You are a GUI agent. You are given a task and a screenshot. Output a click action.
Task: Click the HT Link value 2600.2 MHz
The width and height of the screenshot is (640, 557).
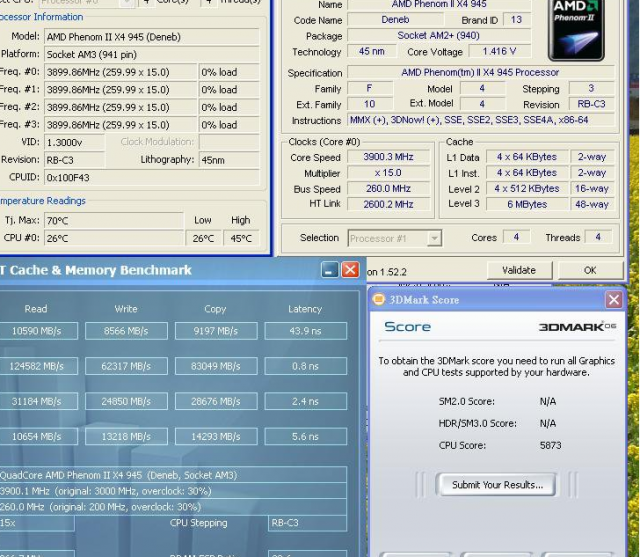click(x=388, y=204)
